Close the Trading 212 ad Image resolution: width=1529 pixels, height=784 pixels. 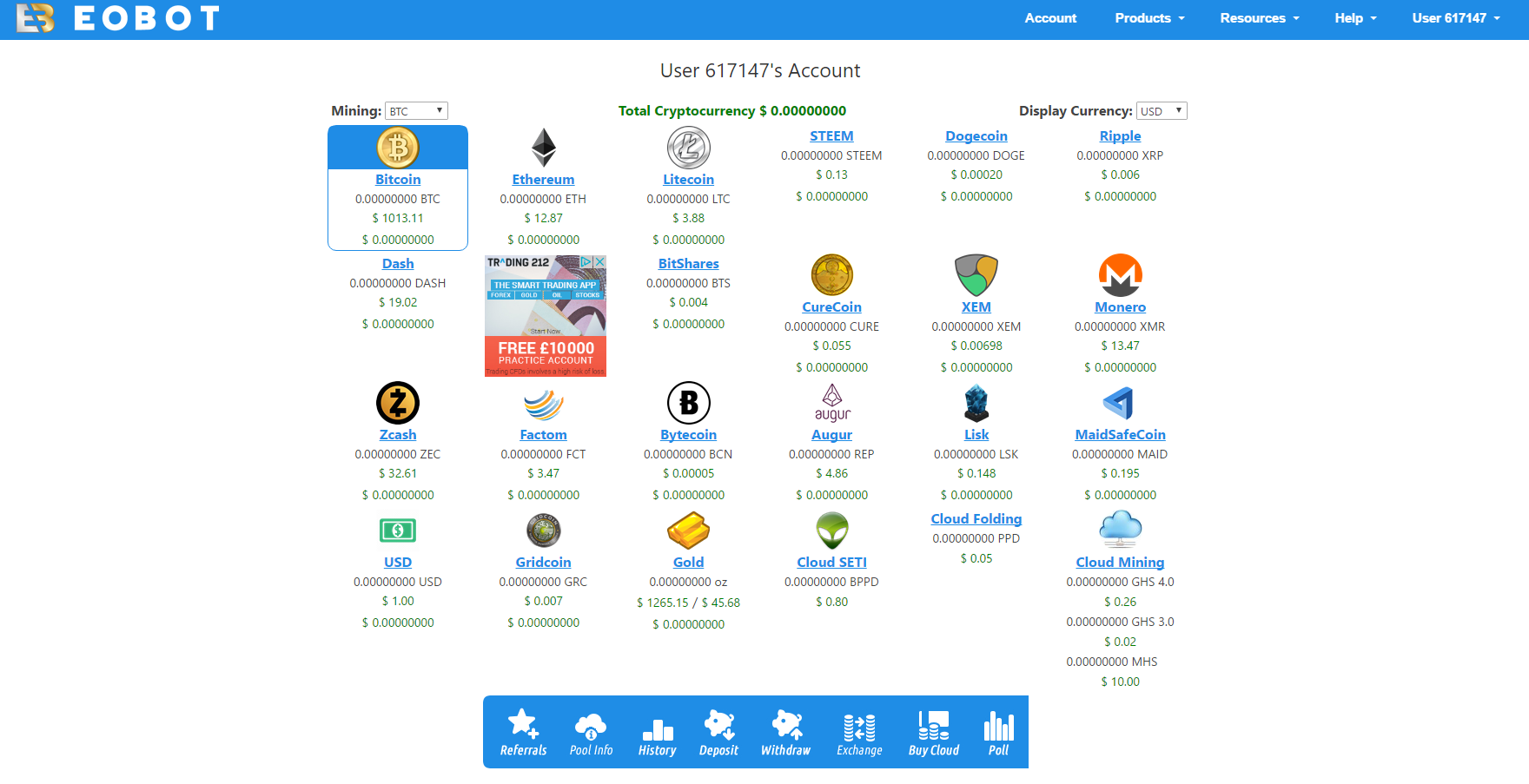pyautogui.click(x=599, y=261)
